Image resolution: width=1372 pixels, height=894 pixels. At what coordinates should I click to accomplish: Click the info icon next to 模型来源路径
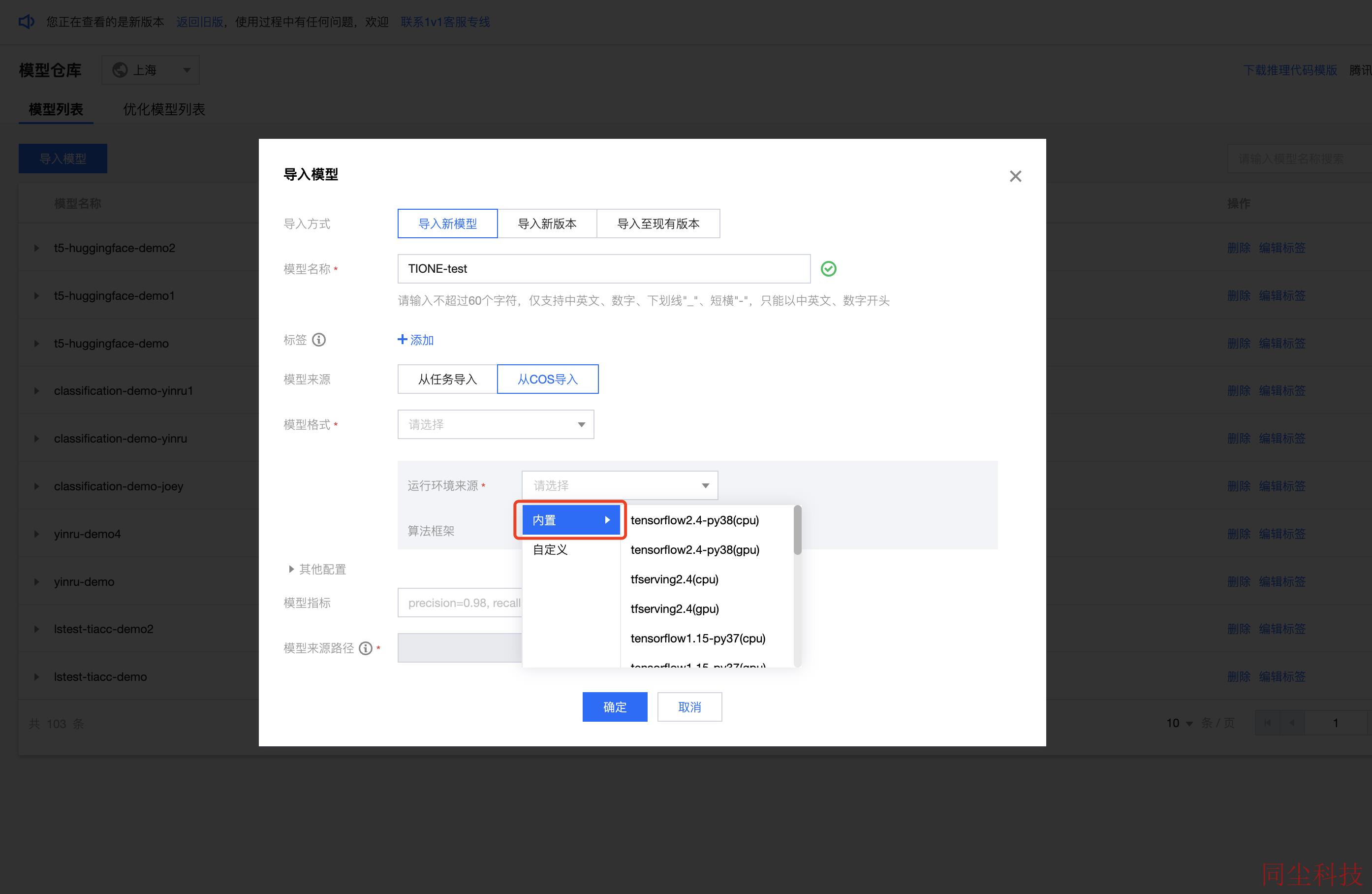click(x=366, y=648)
